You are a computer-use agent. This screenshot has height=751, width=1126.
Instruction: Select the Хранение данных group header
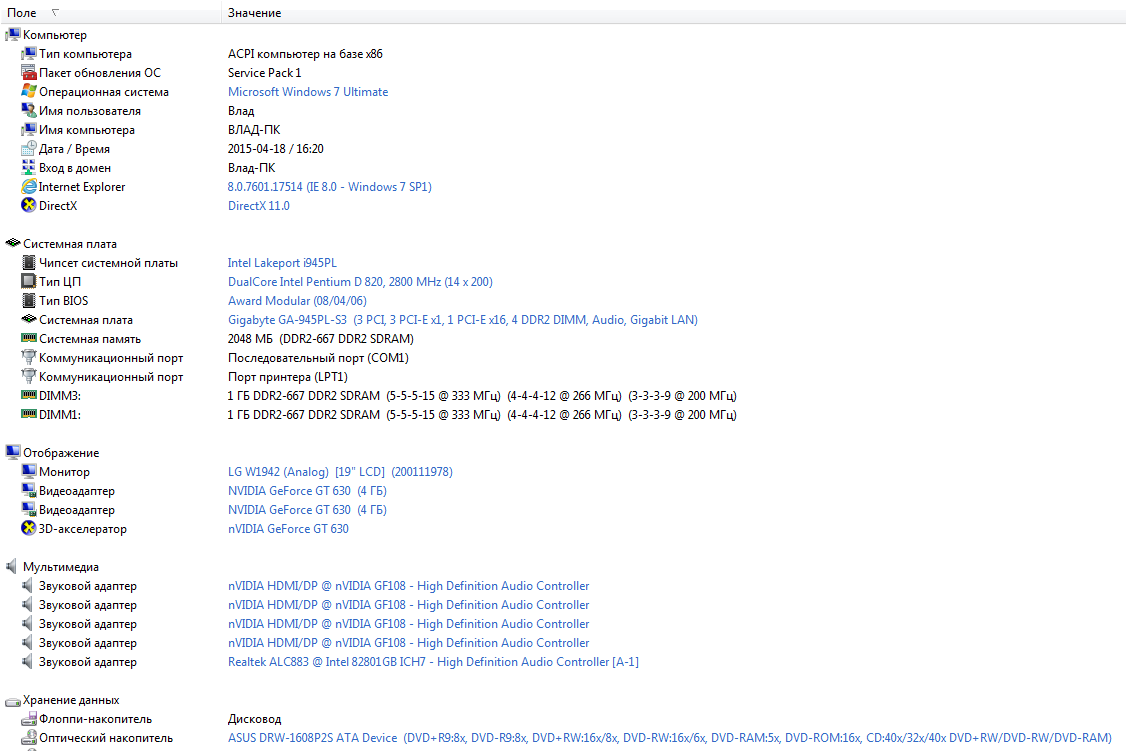[71, 700]
